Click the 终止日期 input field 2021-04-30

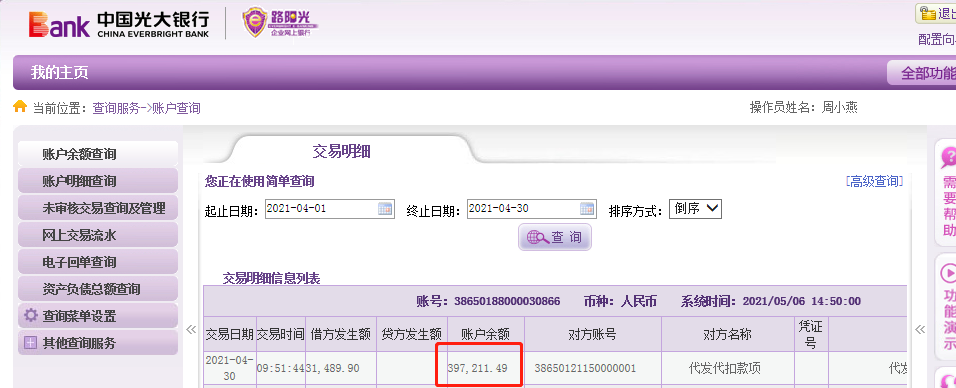[x=532, y=209]
